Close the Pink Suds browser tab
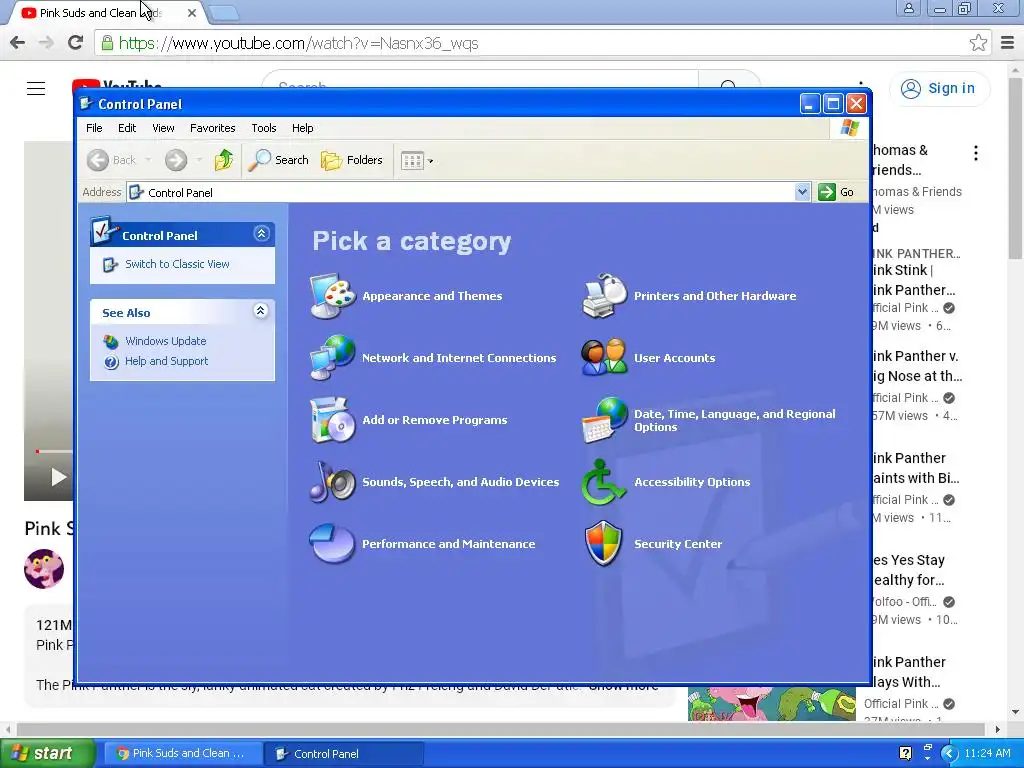Viewport: 1024px width, 768px height. pyautogui.click(x=192, y=12)
